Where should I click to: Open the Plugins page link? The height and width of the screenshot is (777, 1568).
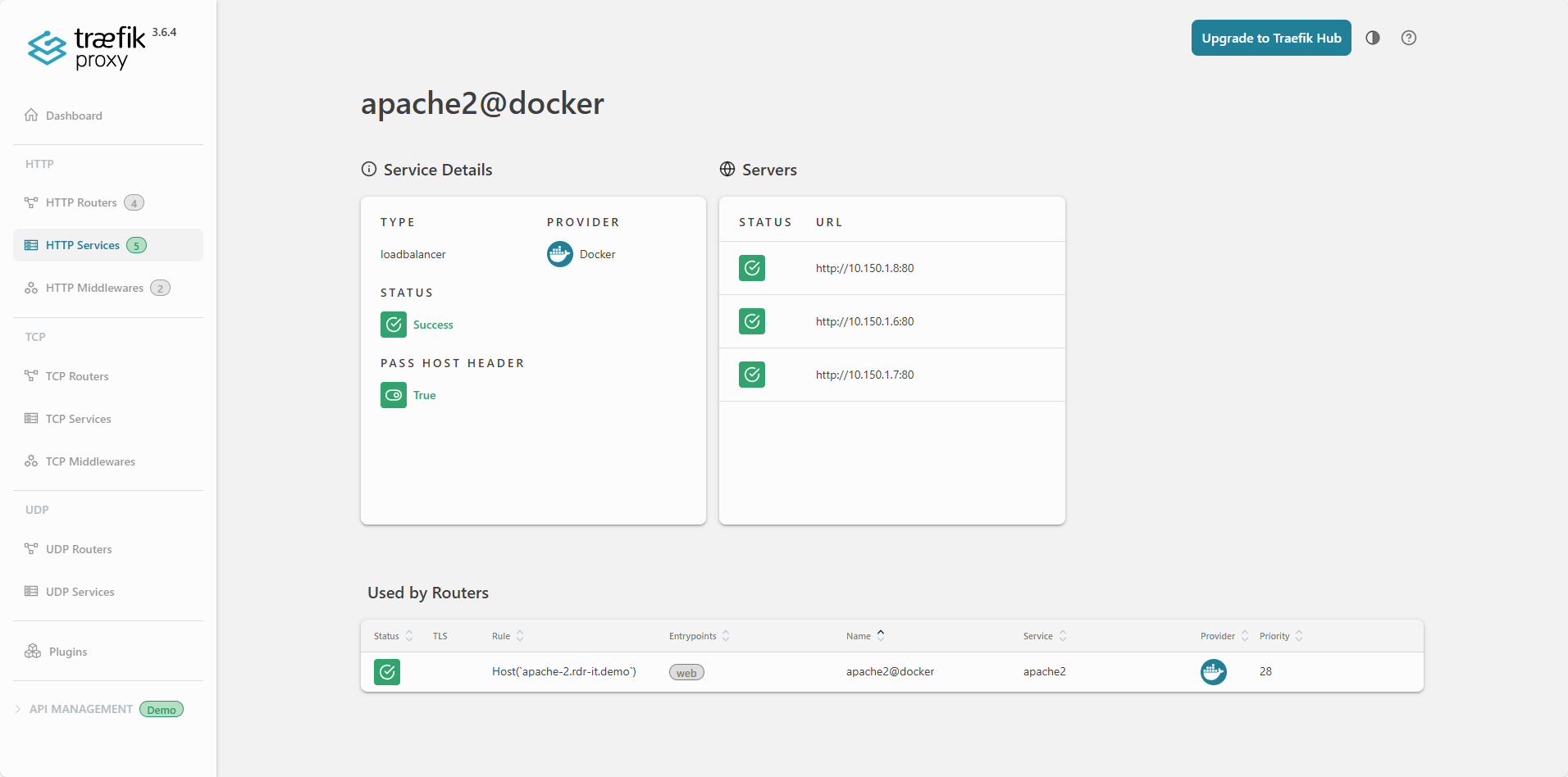point(67,652)
